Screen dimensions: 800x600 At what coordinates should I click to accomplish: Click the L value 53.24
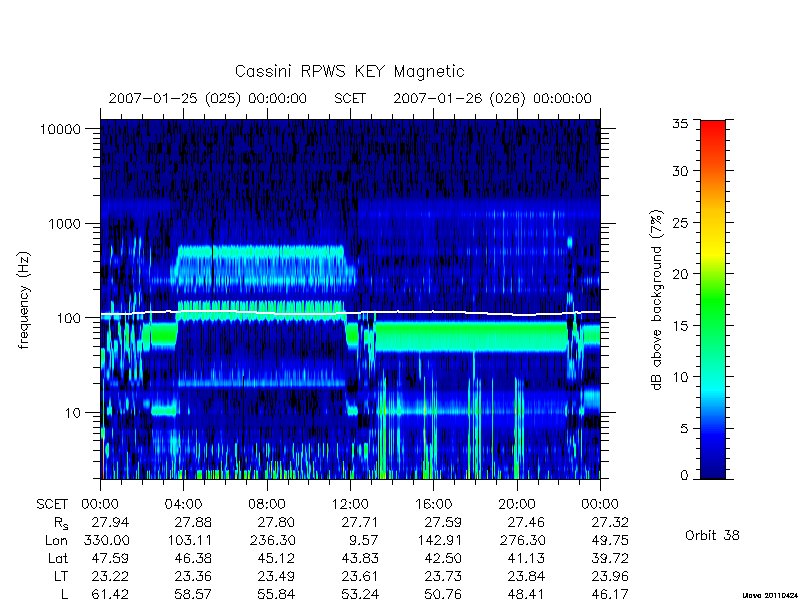(360, 594)
